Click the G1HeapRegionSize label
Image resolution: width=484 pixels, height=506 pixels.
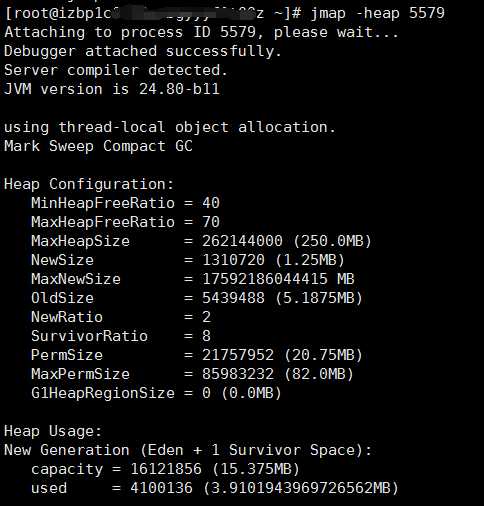point(103,393)
